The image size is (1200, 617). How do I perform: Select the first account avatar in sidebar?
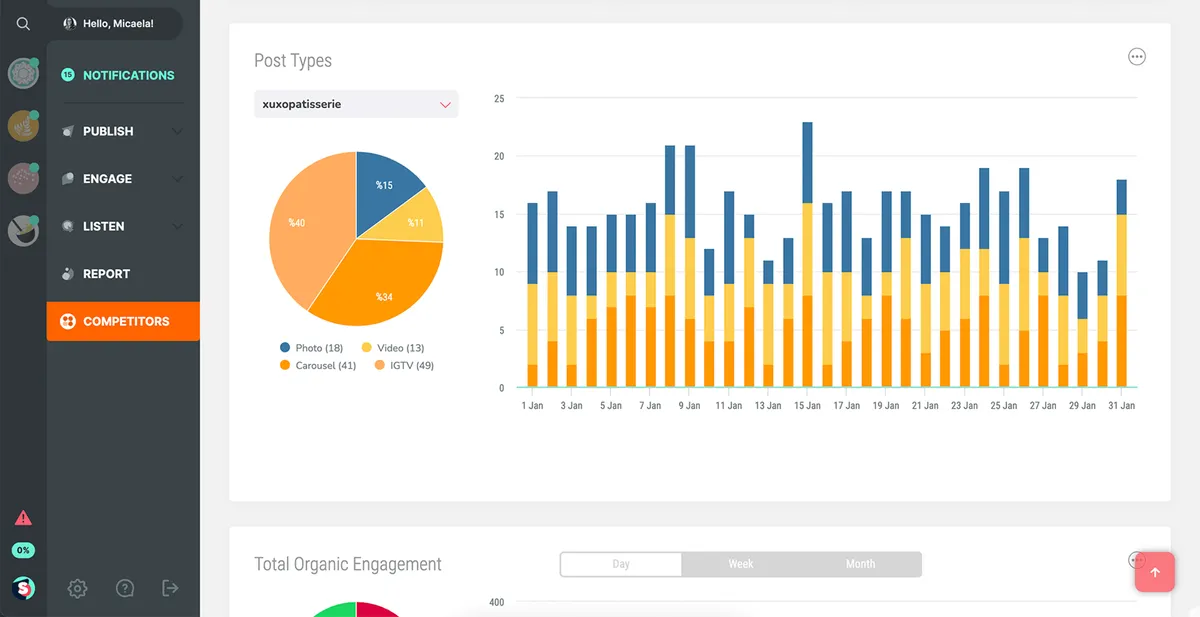click(x=23, y=73)
